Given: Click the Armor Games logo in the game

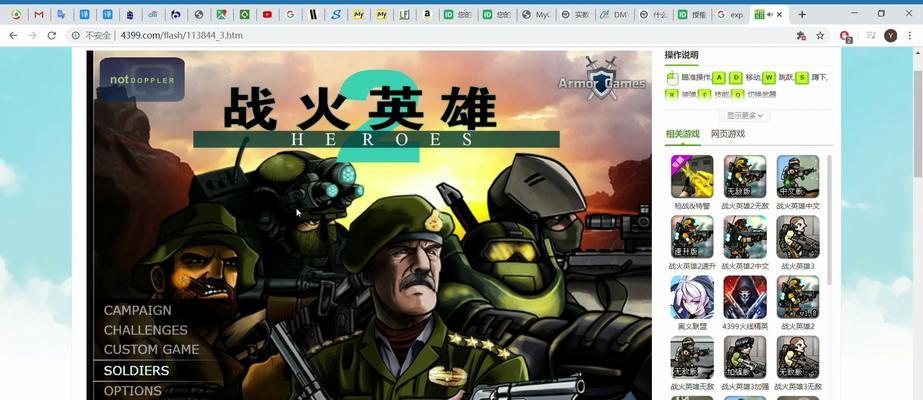Looking at the screenshot, I should tap(602, 79).
